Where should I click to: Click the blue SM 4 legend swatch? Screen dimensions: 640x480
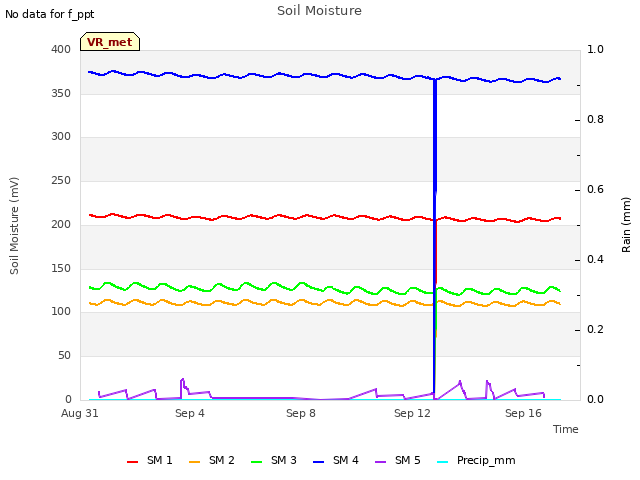[x=318, y=462]
